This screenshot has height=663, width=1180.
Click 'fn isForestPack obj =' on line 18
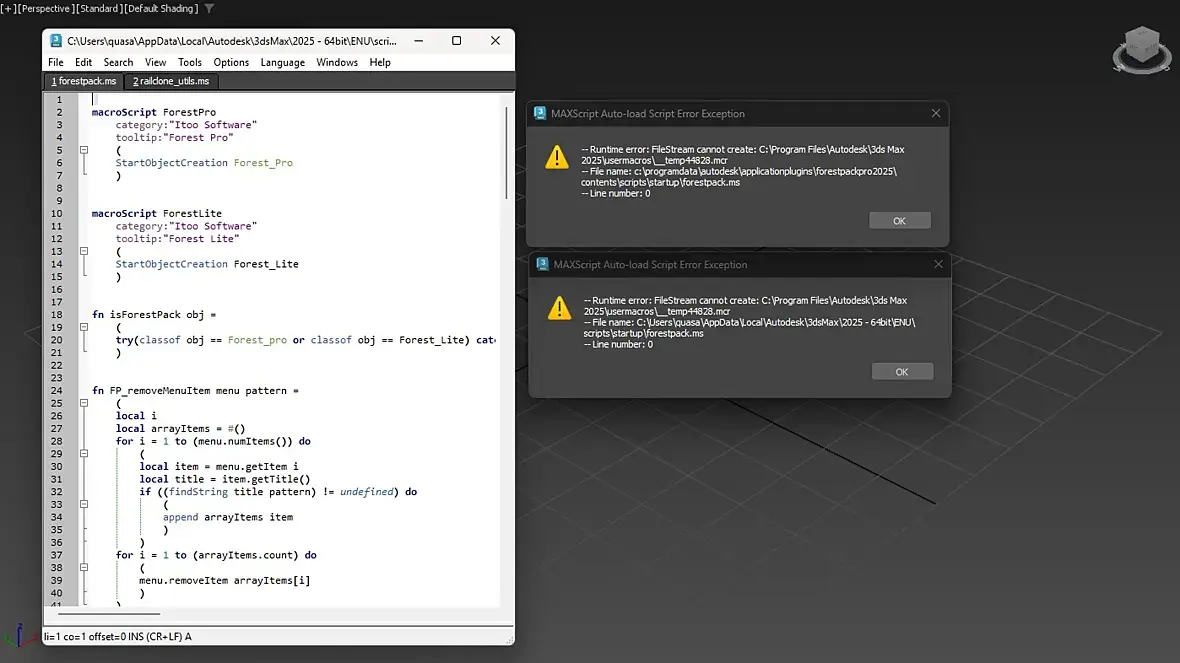154,315
